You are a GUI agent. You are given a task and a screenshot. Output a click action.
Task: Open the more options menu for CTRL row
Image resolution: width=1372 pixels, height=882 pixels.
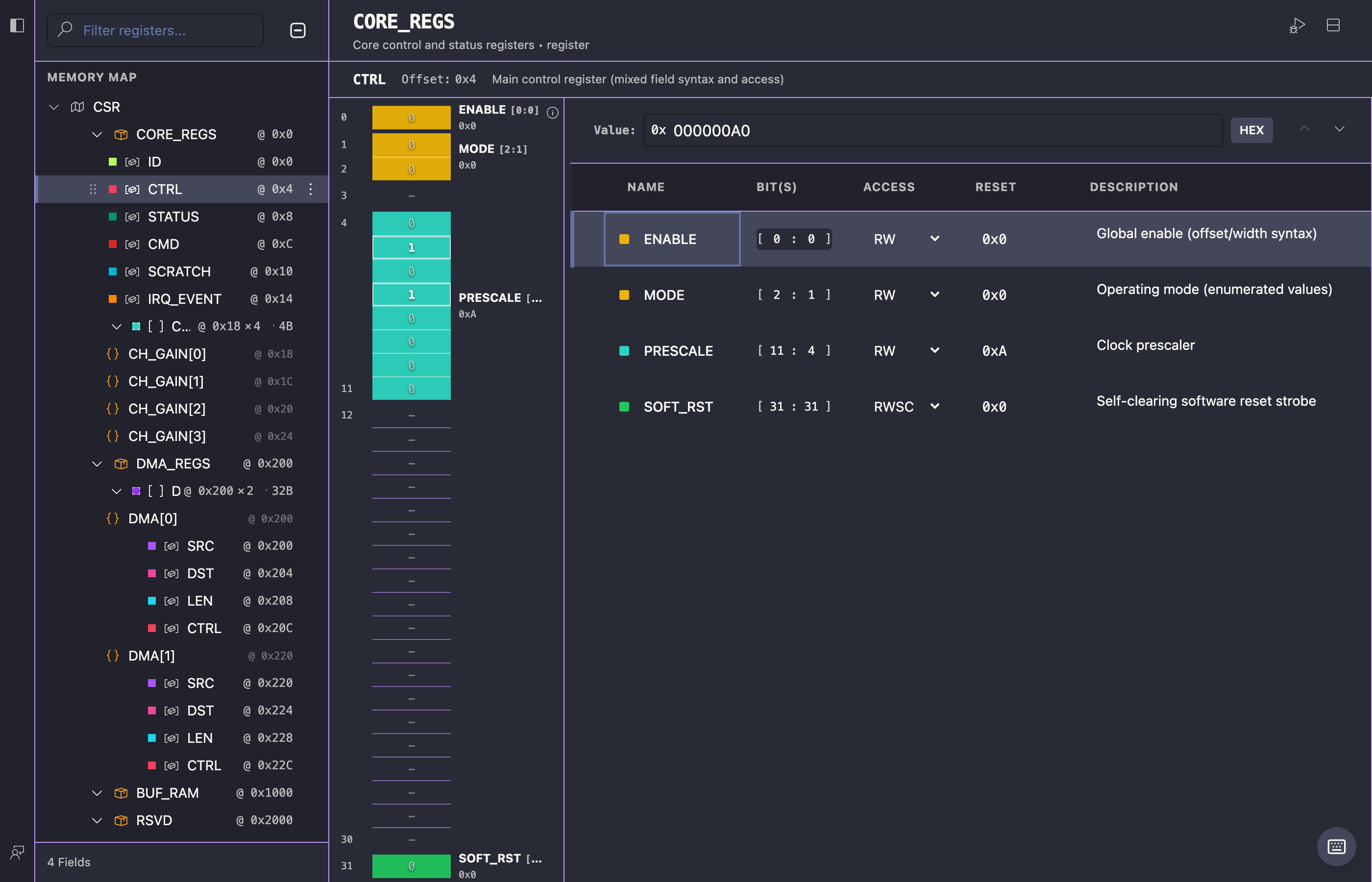click(x=311, y=189)
